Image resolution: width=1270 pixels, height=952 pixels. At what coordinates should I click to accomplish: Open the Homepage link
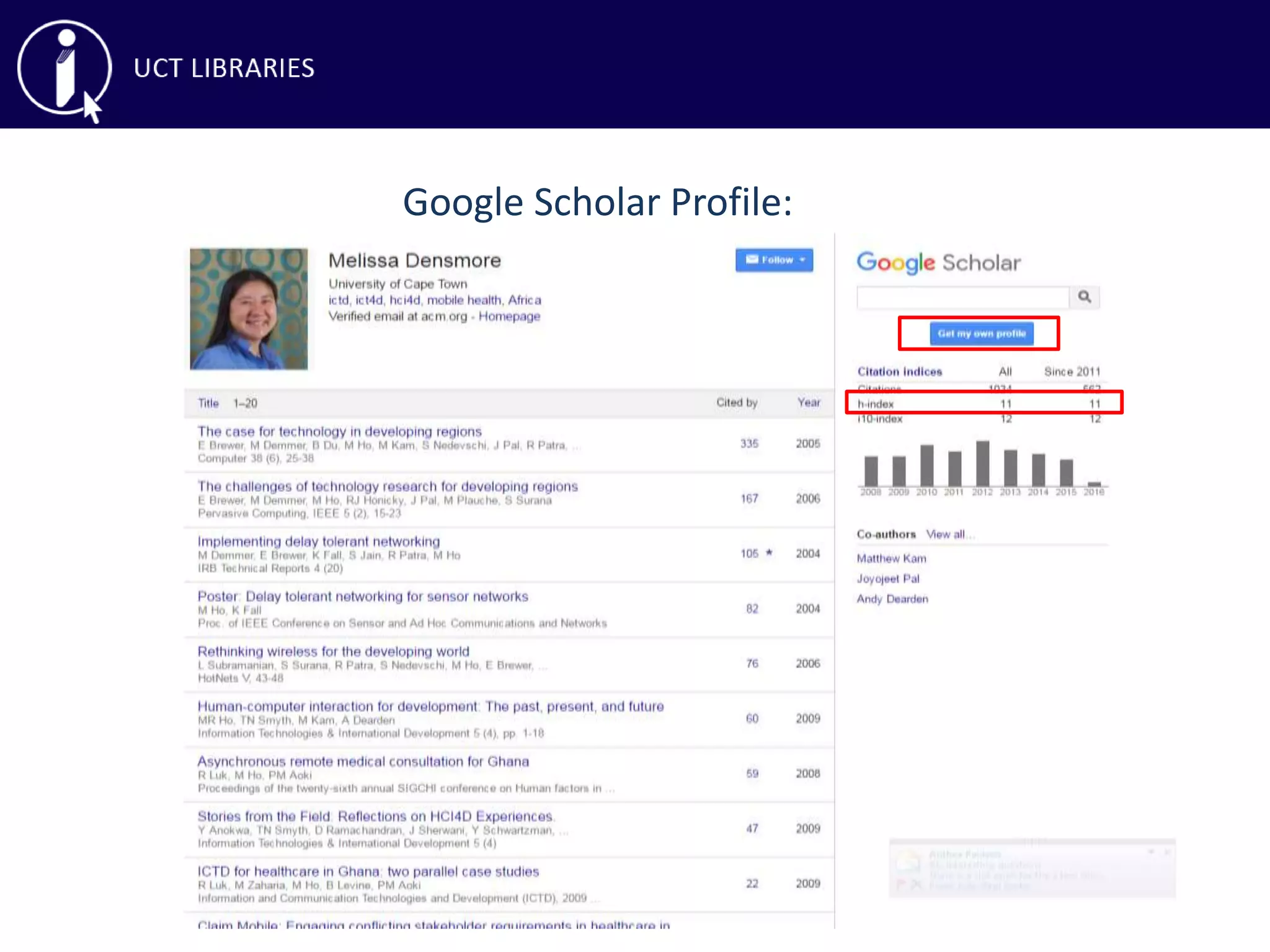(x=508, y=316)
